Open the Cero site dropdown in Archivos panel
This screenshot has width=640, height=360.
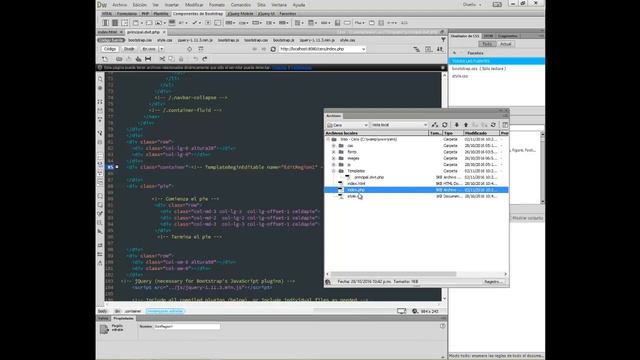(347, 125)
